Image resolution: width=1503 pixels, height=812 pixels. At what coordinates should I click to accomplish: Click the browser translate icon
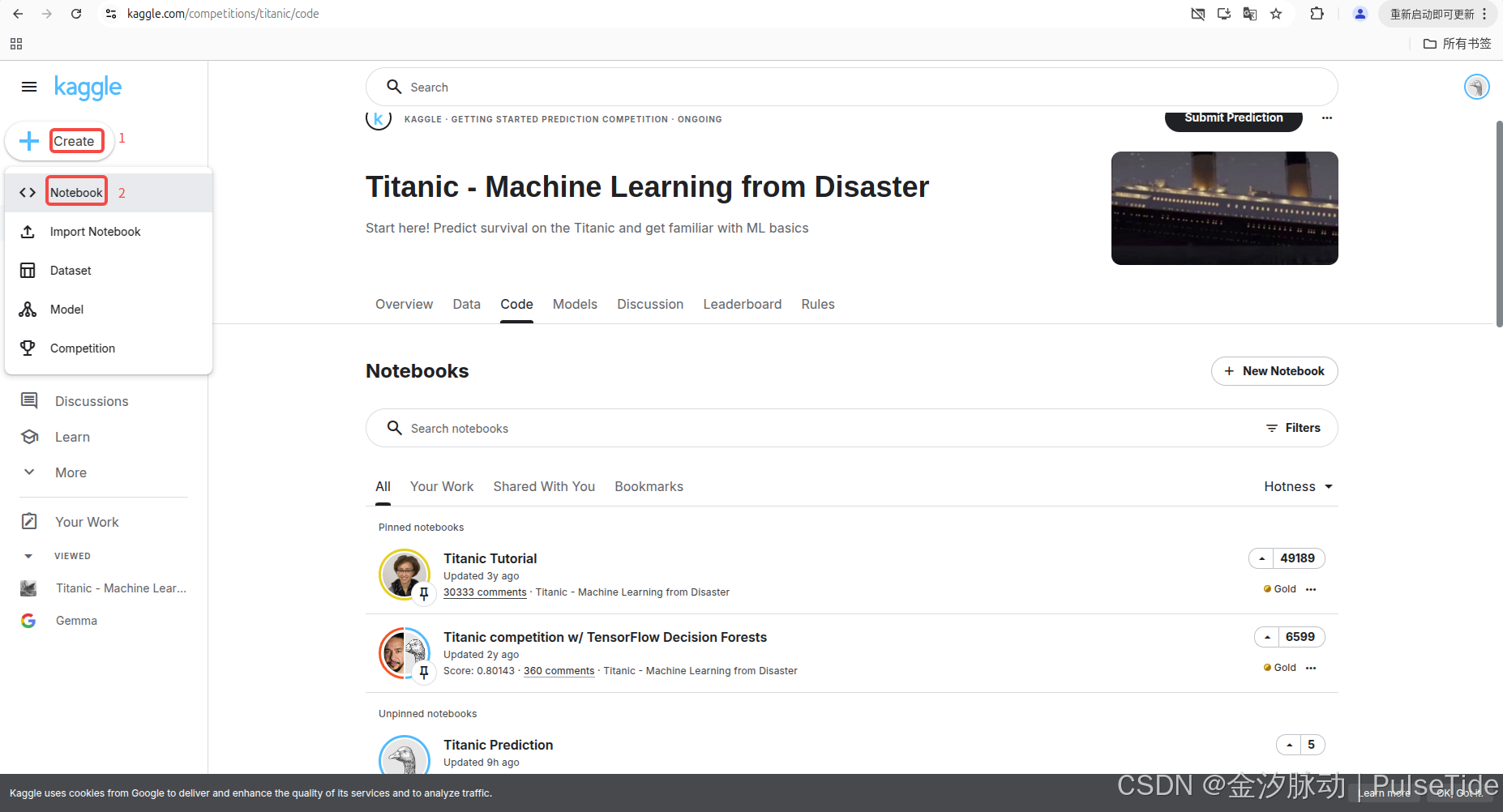click(1250, 14)
